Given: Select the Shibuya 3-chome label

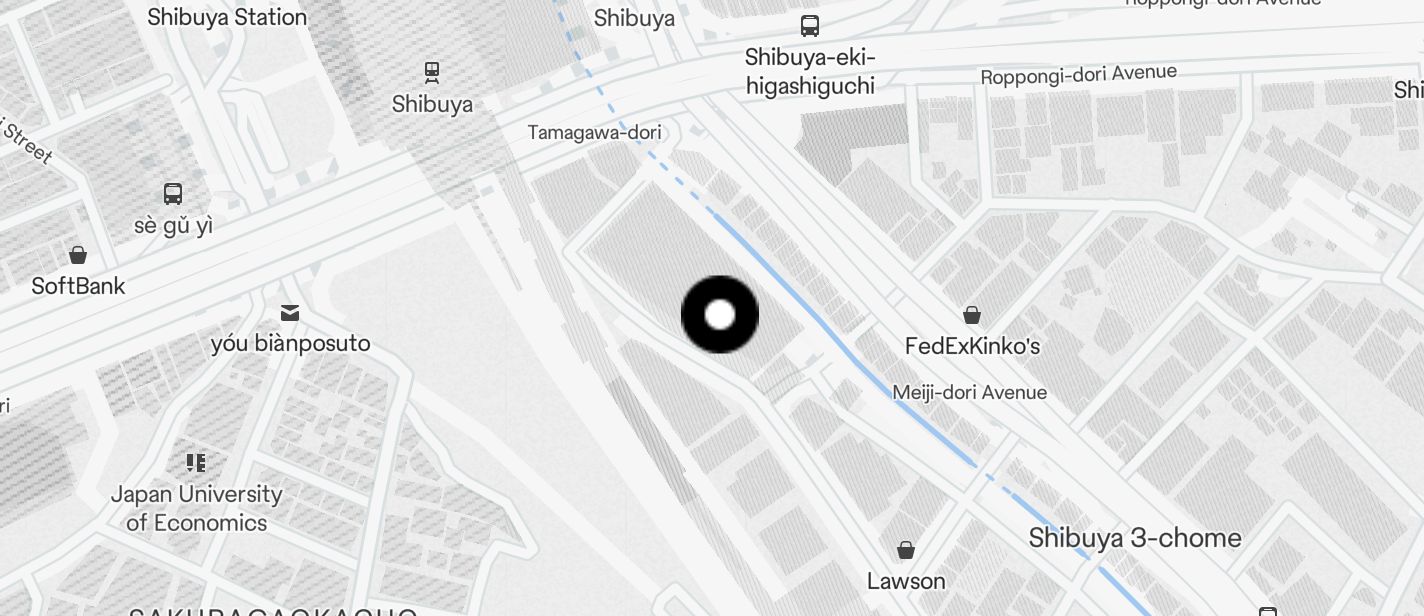Looking at the screenshot, I should click(1135, 538).
